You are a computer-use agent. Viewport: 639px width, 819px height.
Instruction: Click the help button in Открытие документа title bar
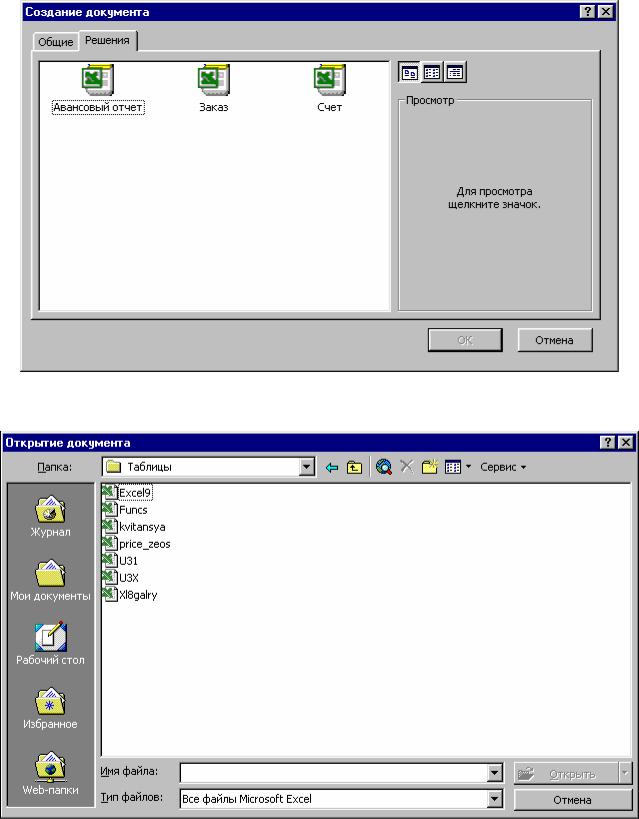coord(608,443)
